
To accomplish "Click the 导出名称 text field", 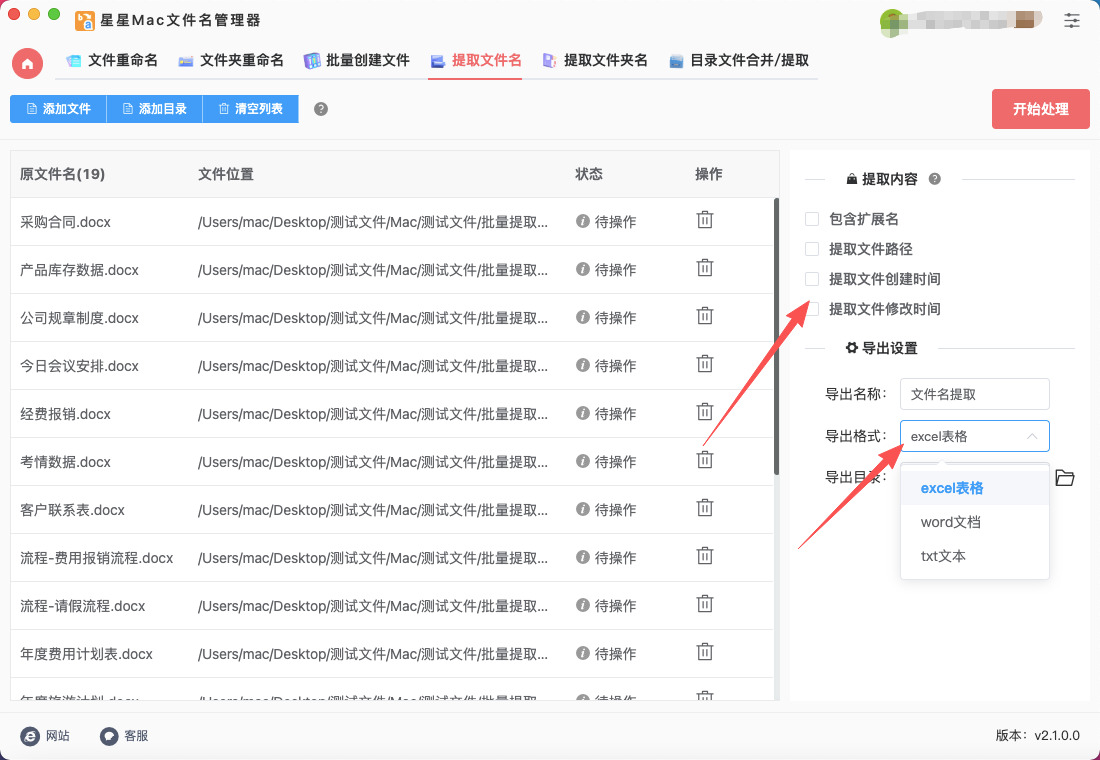I will [974, 394].
